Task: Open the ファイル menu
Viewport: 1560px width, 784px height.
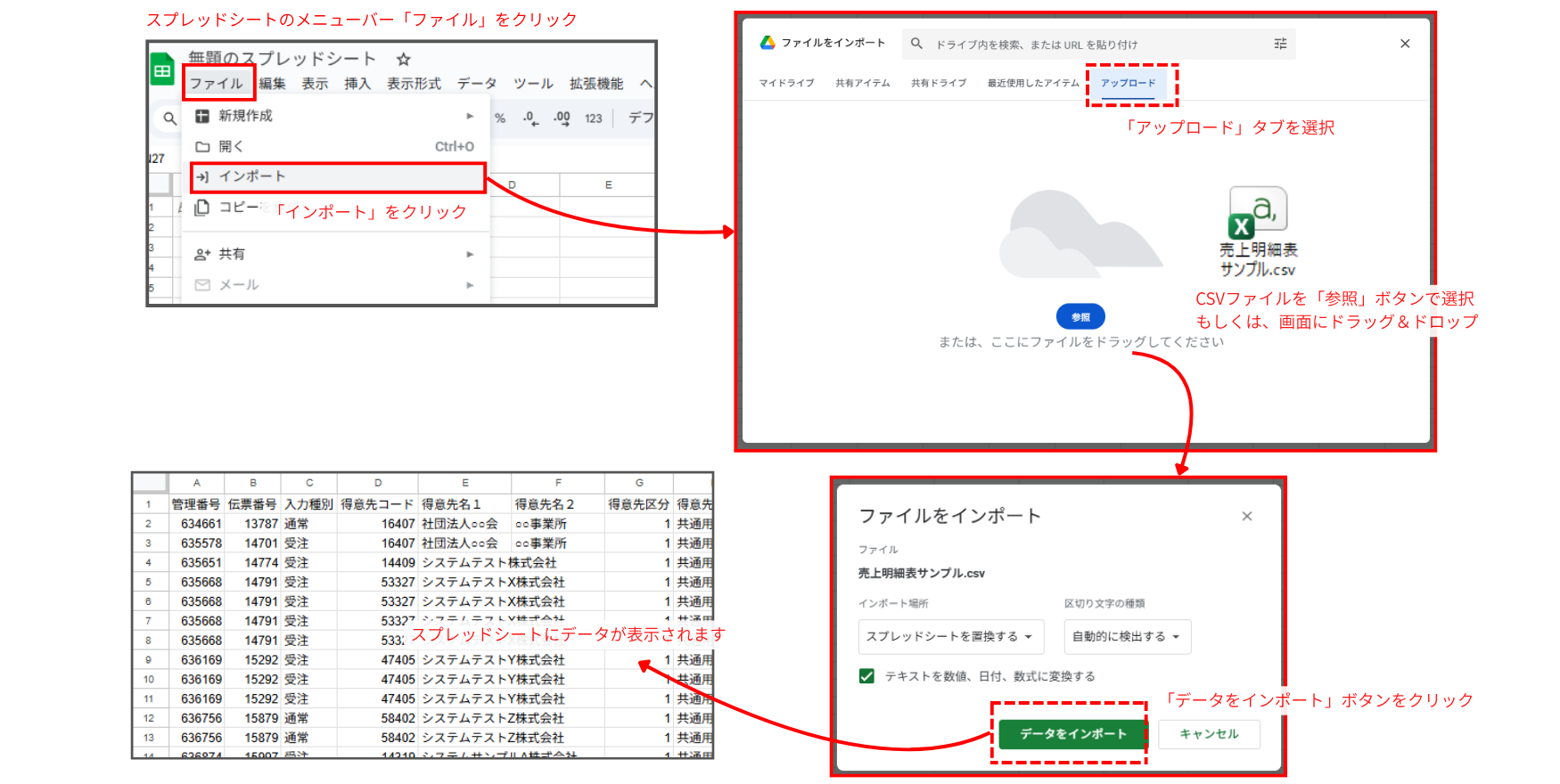Action: (x=217, y=84)
